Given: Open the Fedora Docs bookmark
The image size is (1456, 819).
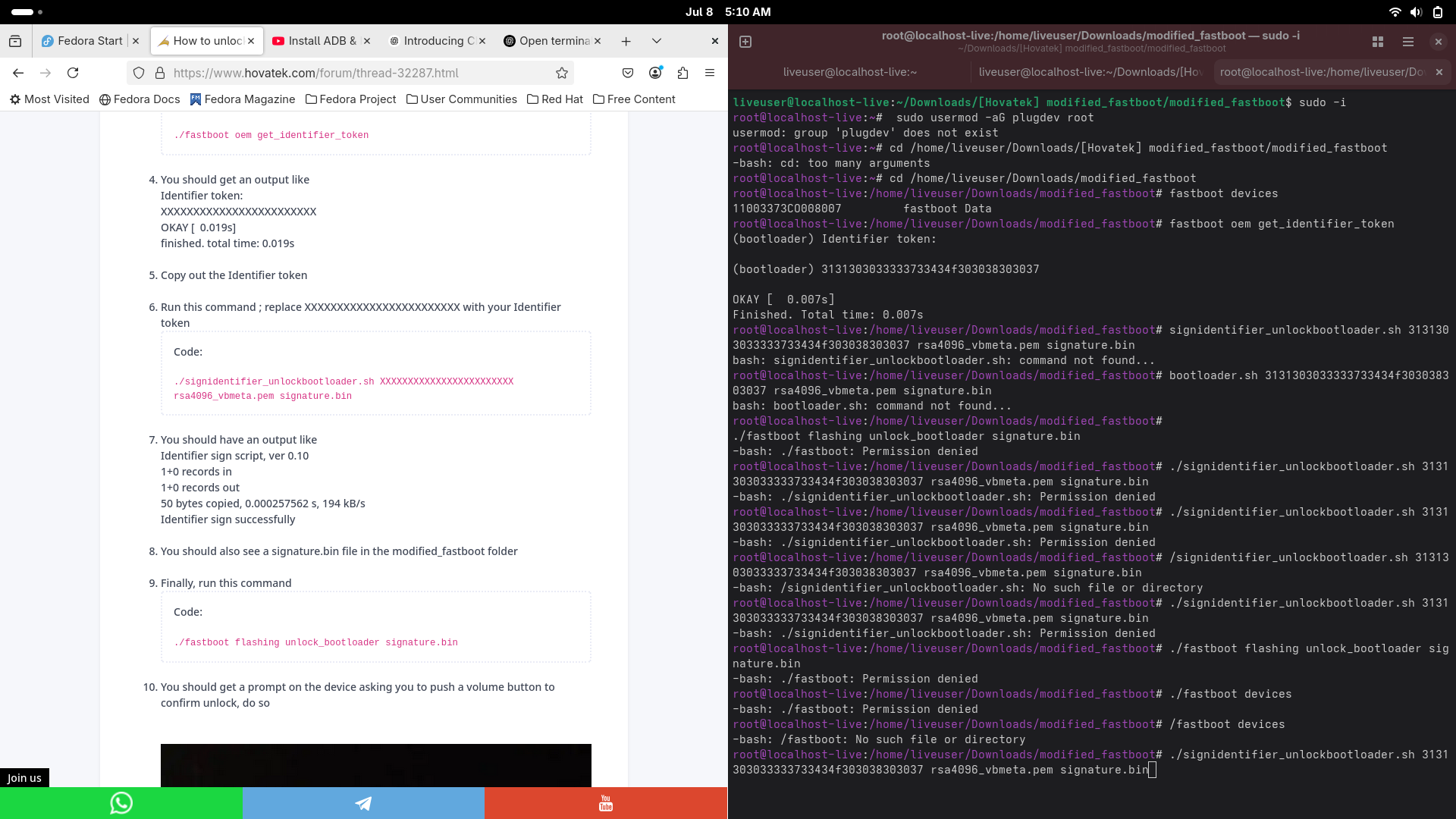Looking at the screenshot, I should click(140, 99).
